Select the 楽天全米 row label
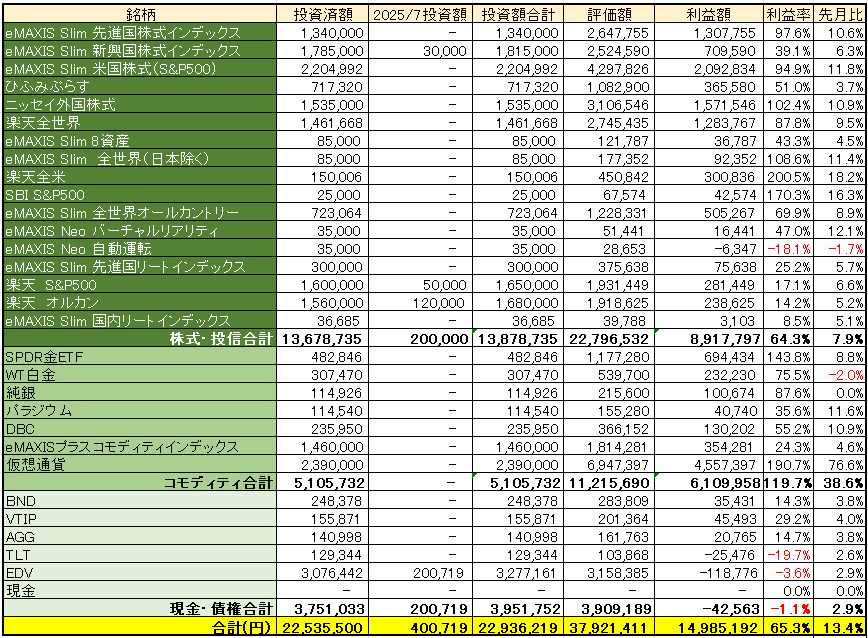868x638 pixels. (140, 177)
